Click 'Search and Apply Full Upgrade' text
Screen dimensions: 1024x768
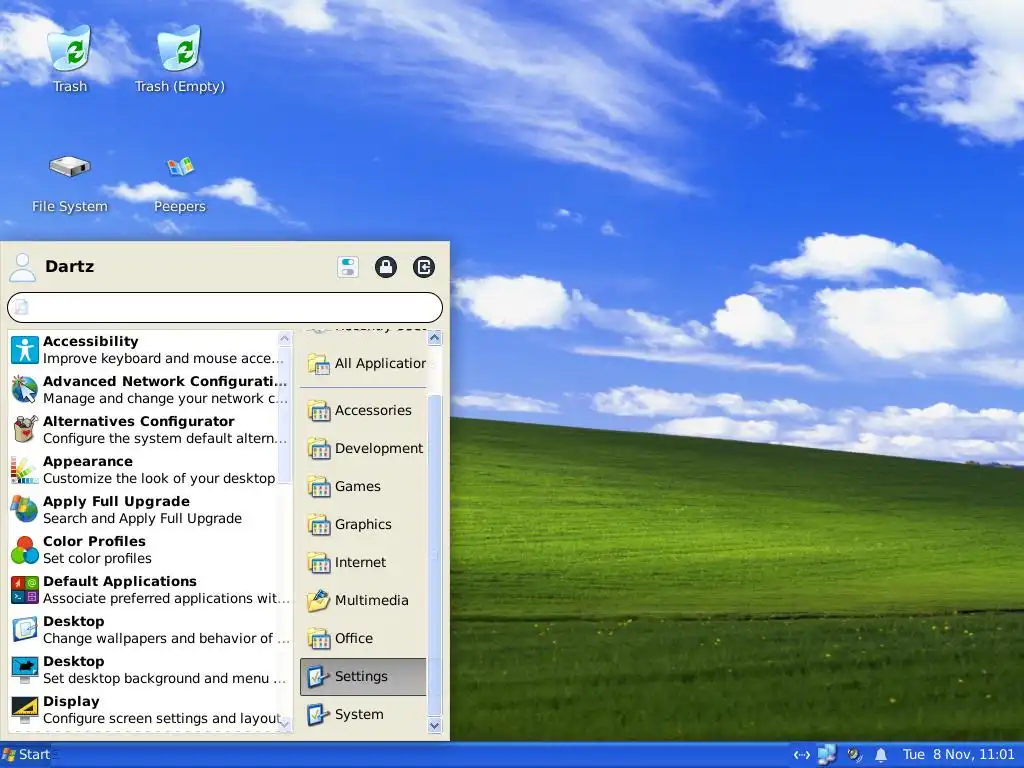142,519
